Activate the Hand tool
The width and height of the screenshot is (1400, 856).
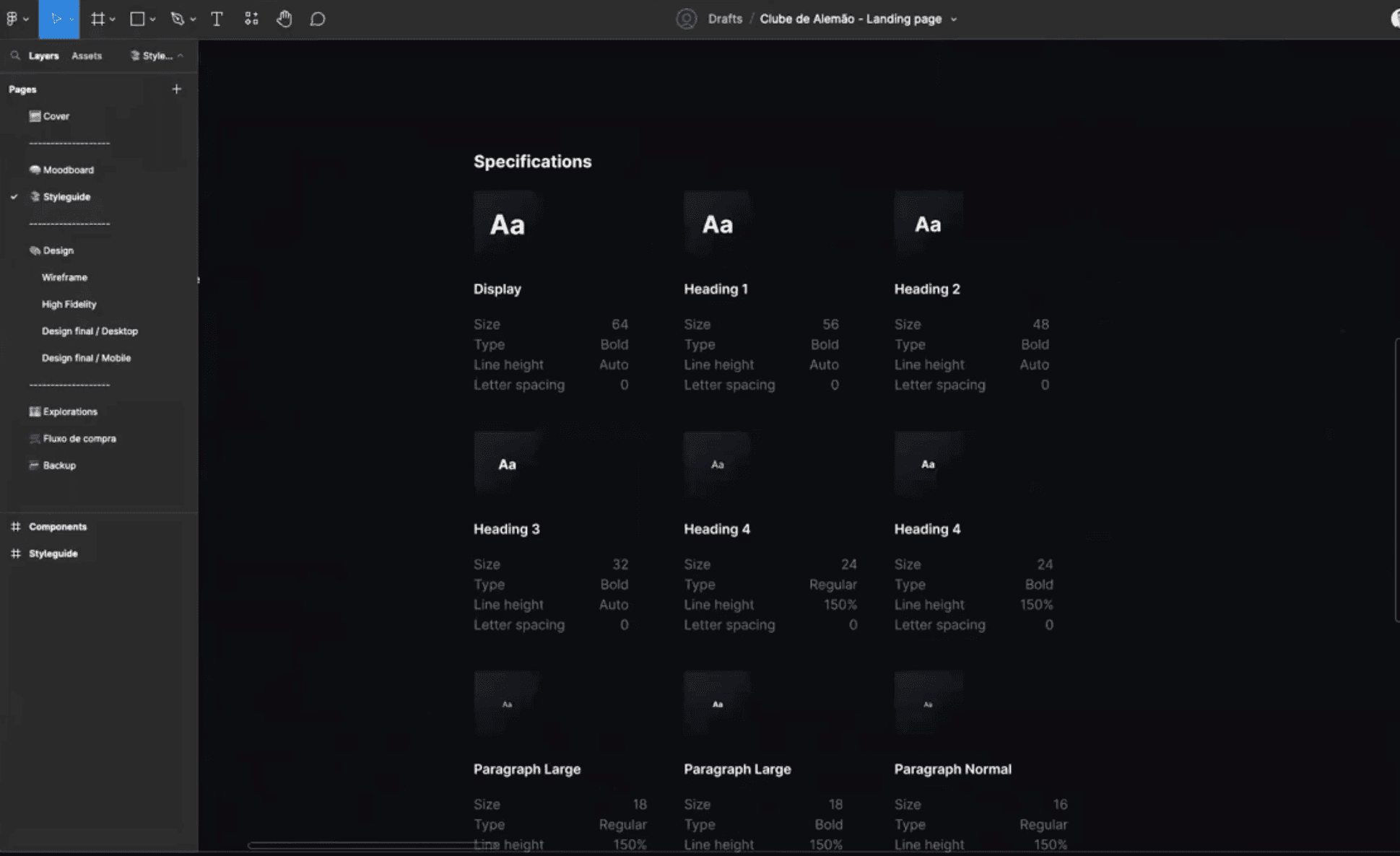pyautogui.click(x=284, y=19)
